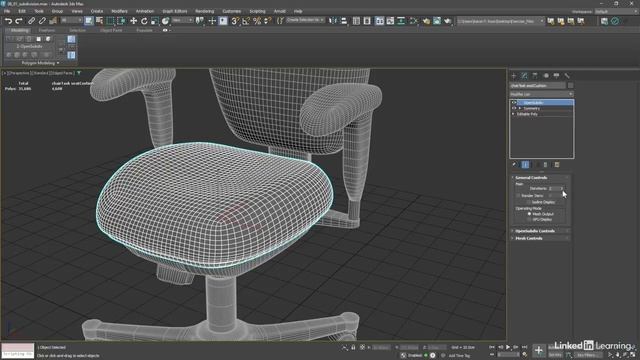Click the Redo arrow icon
Viewport: 640px width, 360px height.
coord(19,21)
